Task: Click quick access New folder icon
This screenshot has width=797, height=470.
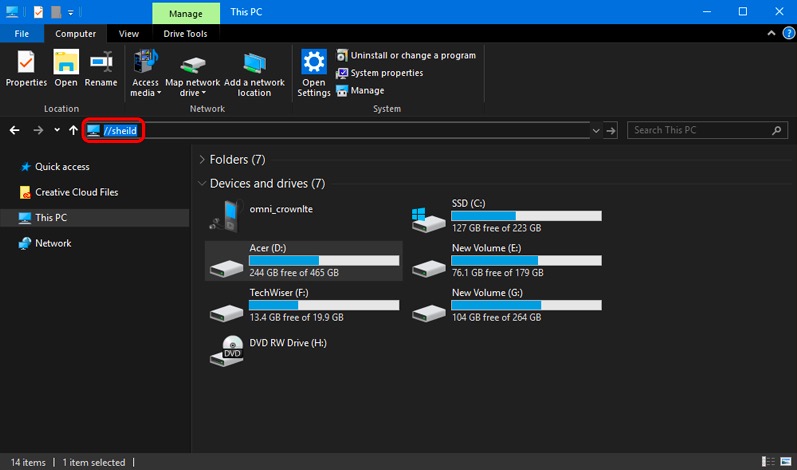Action: 56,11
